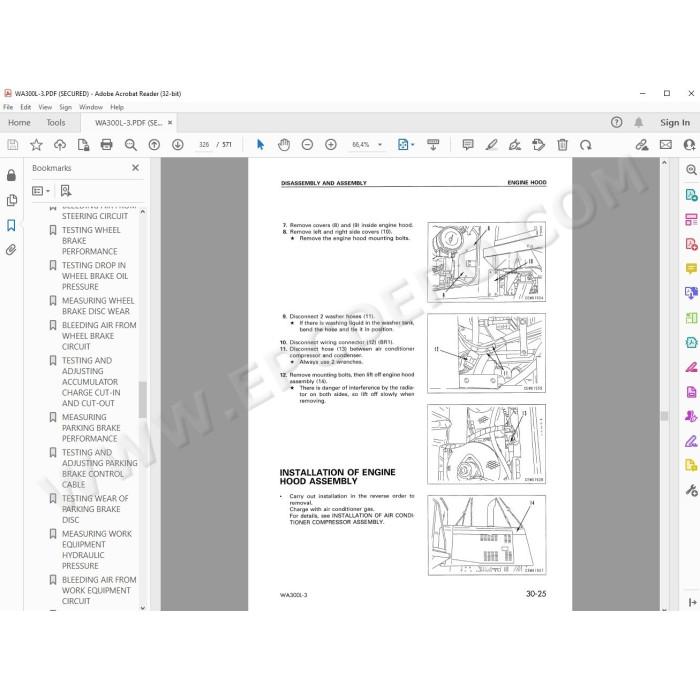700x700 pixels.
Task: Click the Sign In button
Action: pos(675,122)
